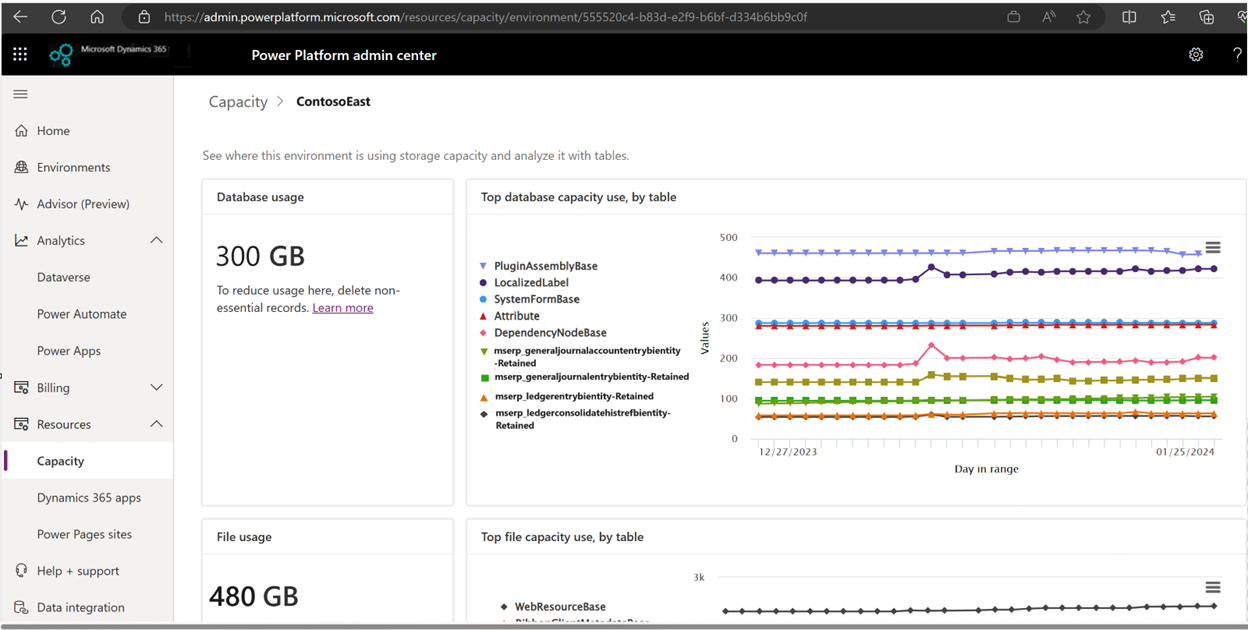The image size is (1248, 630).
Task: Open Dynamics 365 apps from the sidebar
Action: pyautogui.click(x=89, y=497)
